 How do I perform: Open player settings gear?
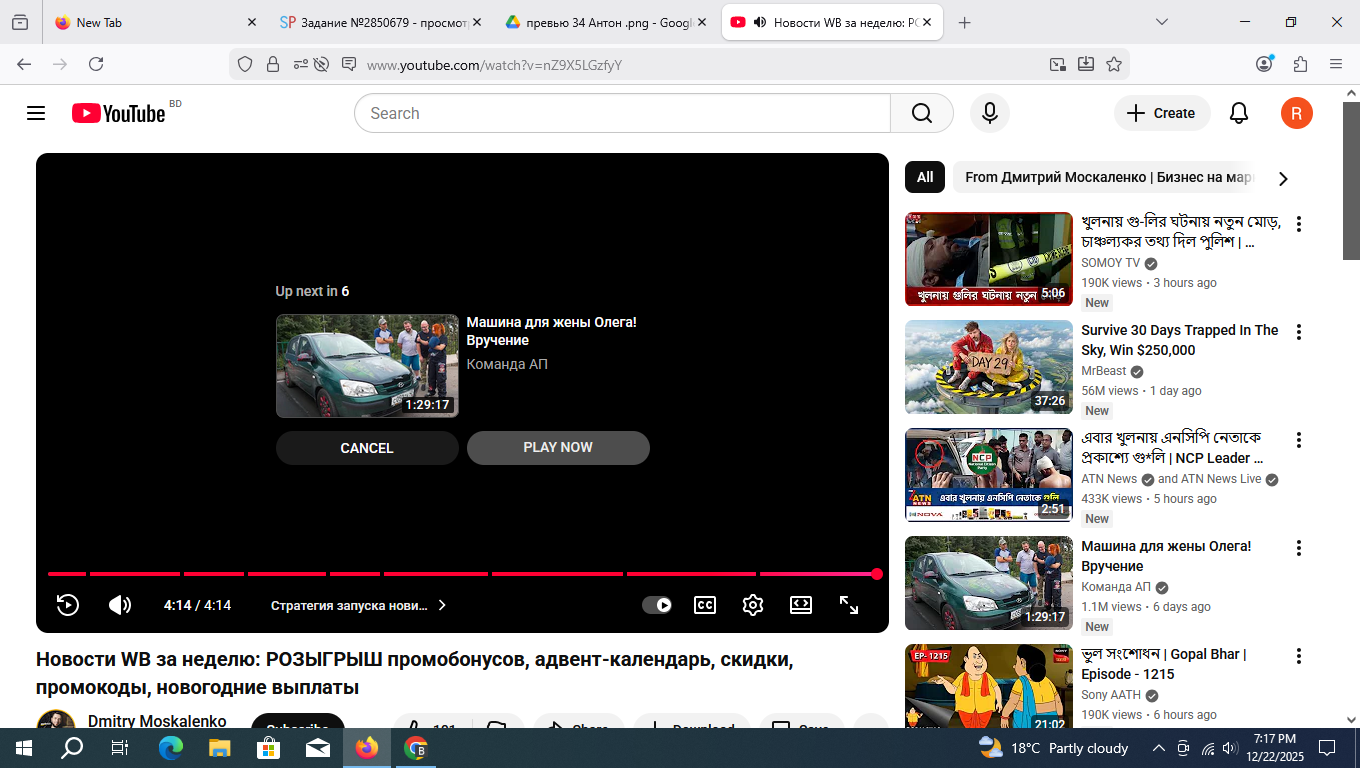753,605
